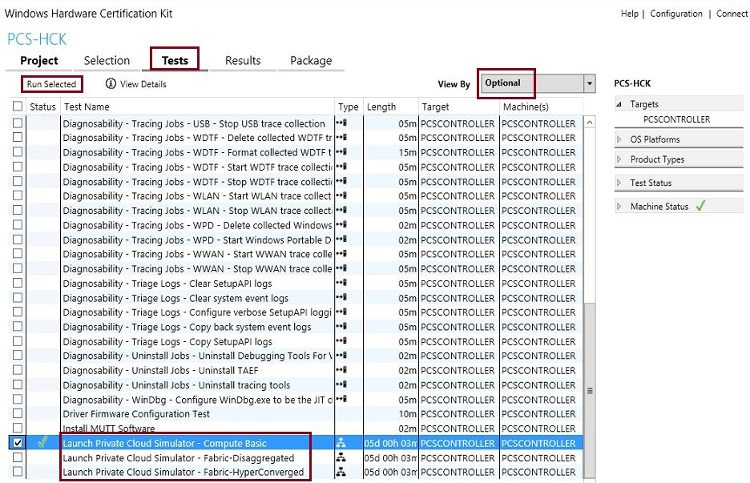Image resolution: width=750 pixels, height=483 pixels.
Task: Expand the OS Platforms section
Action: 619,139
